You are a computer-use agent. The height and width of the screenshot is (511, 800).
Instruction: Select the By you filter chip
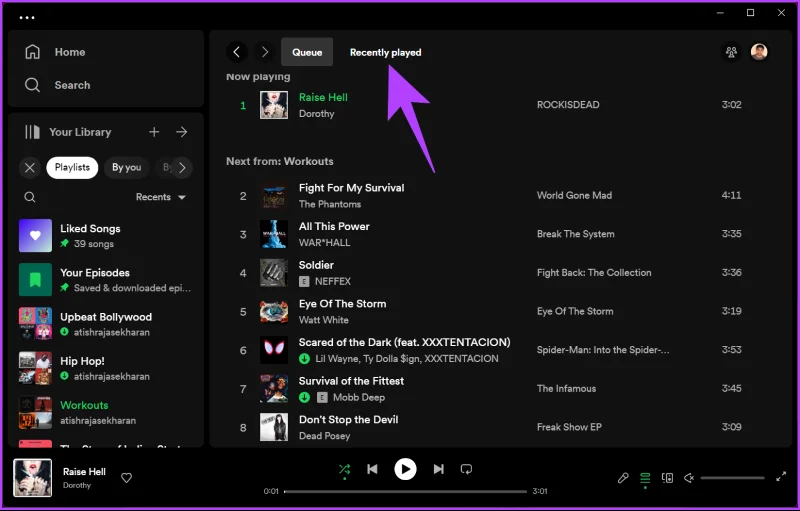(x=127, y=168)
